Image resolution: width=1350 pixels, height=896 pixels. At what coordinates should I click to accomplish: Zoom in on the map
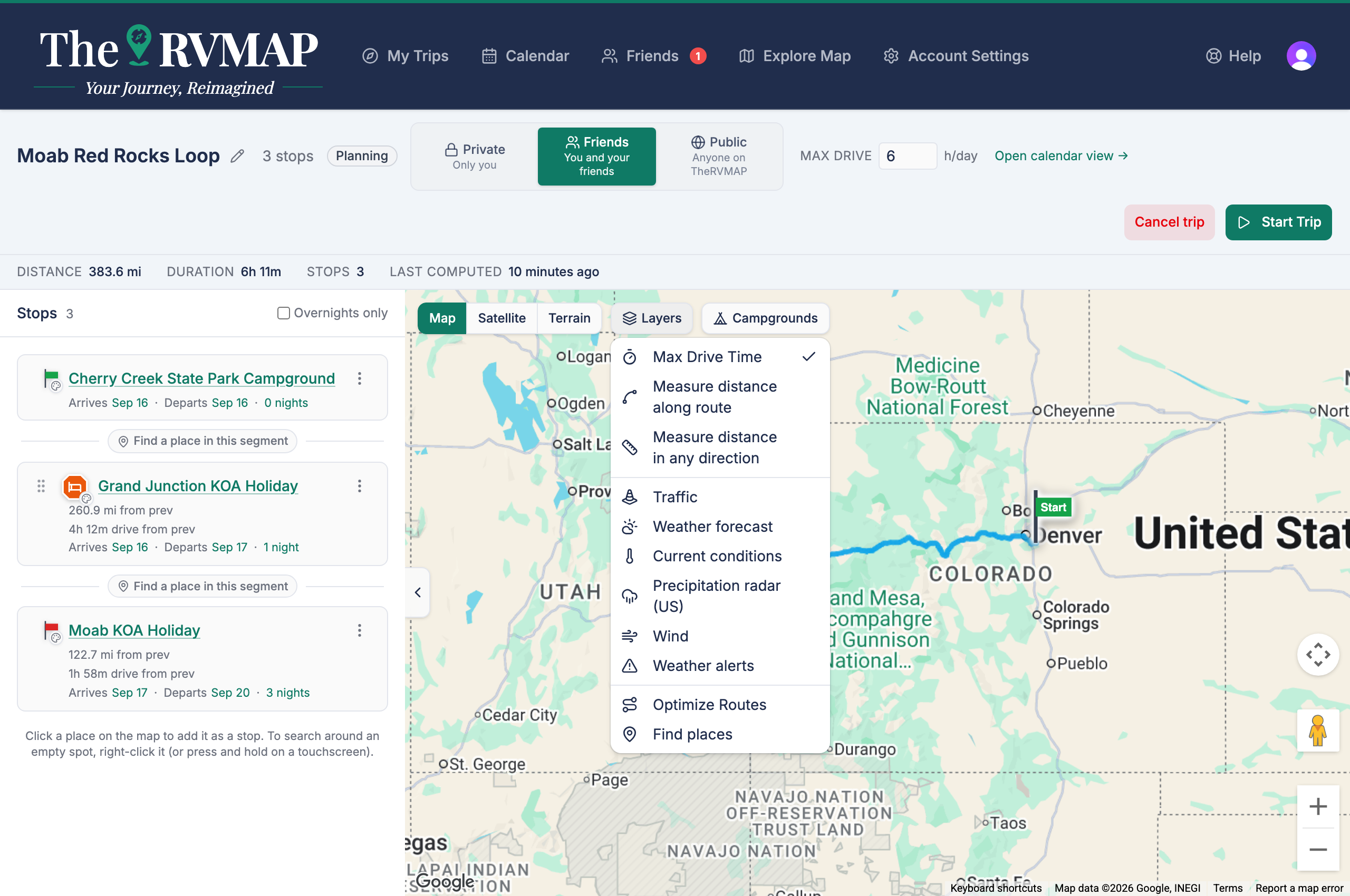(x=1318, y=807)
